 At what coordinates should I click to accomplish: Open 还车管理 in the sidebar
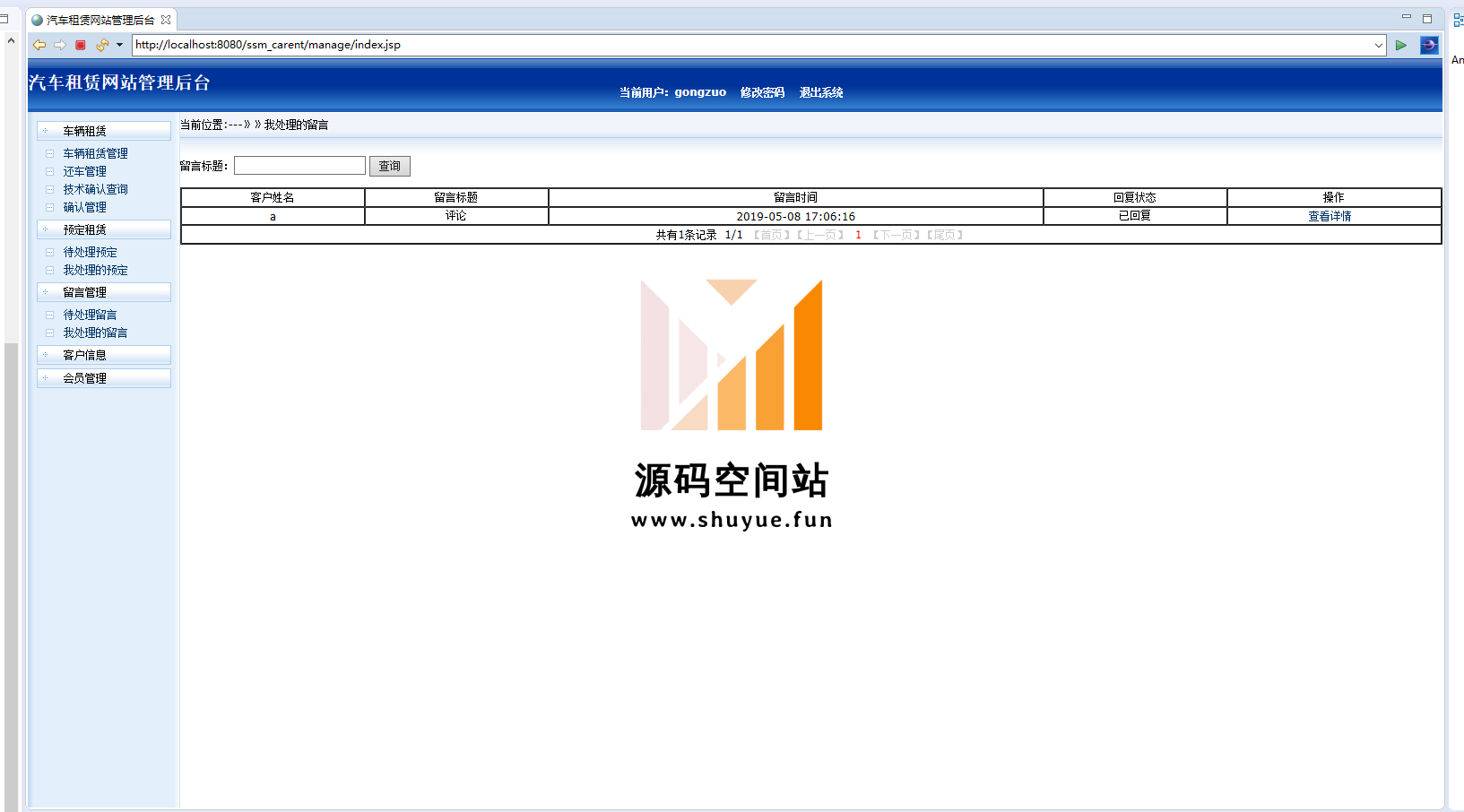(x=84, y=171)
